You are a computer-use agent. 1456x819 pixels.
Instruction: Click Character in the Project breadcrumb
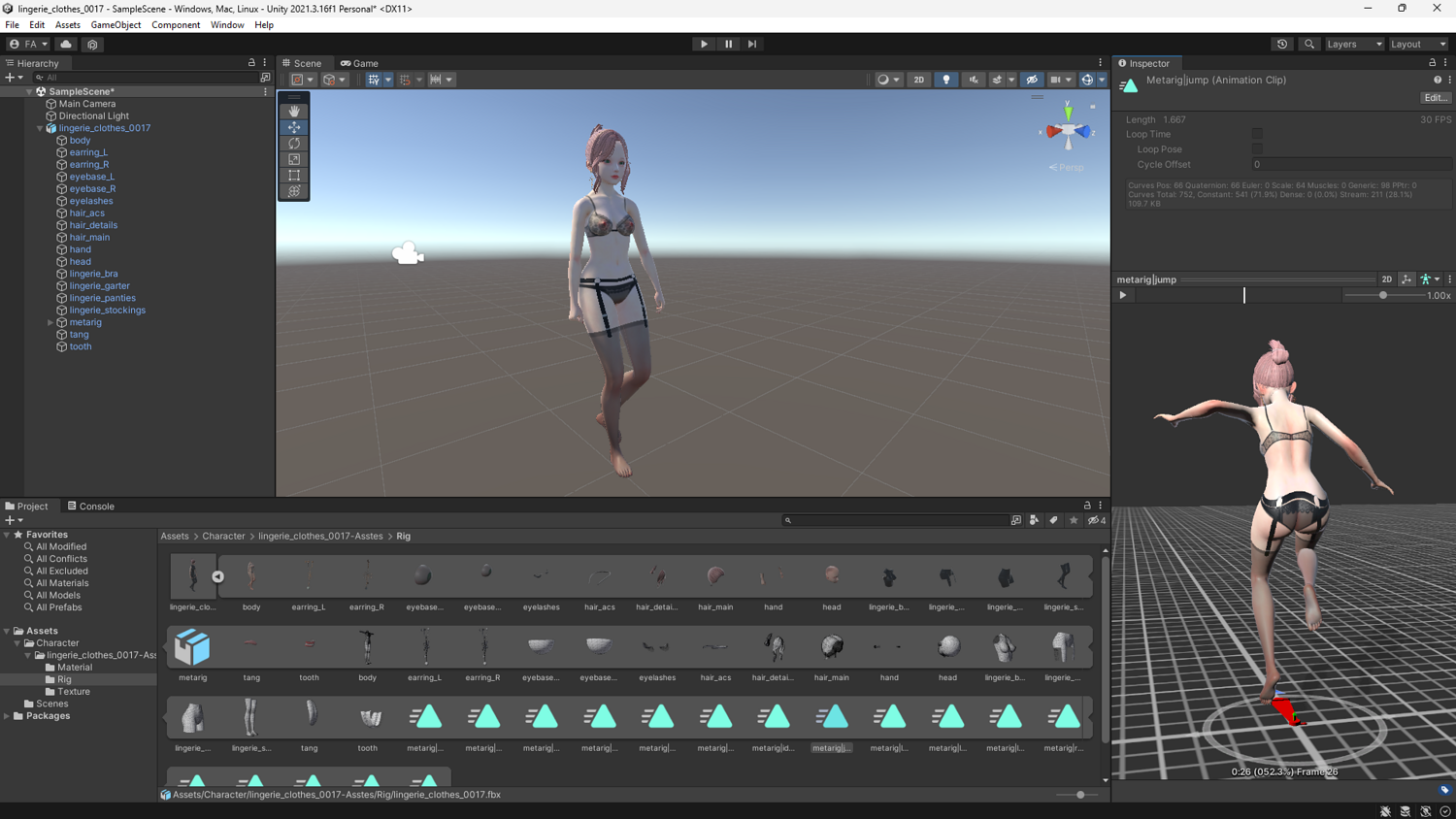point(223,536)
